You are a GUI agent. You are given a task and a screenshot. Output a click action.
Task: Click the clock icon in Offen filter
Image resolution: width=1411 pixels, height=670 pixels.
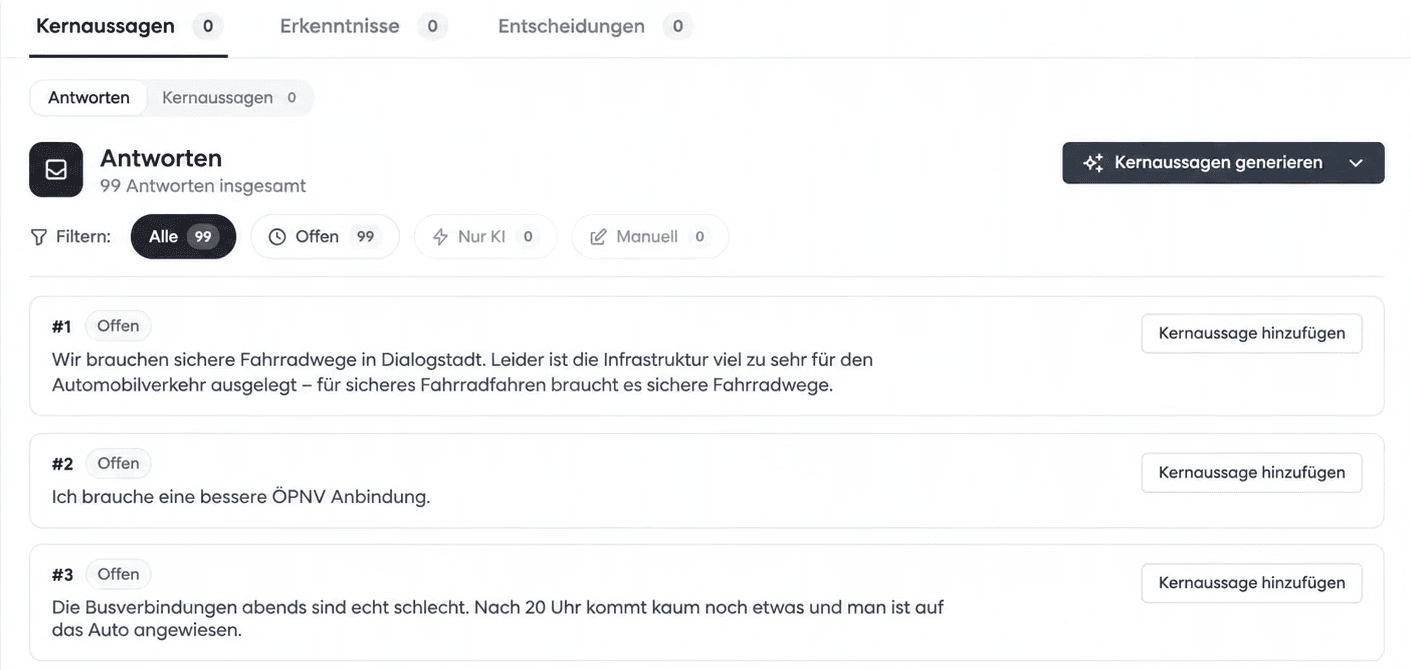click(278, 237)
